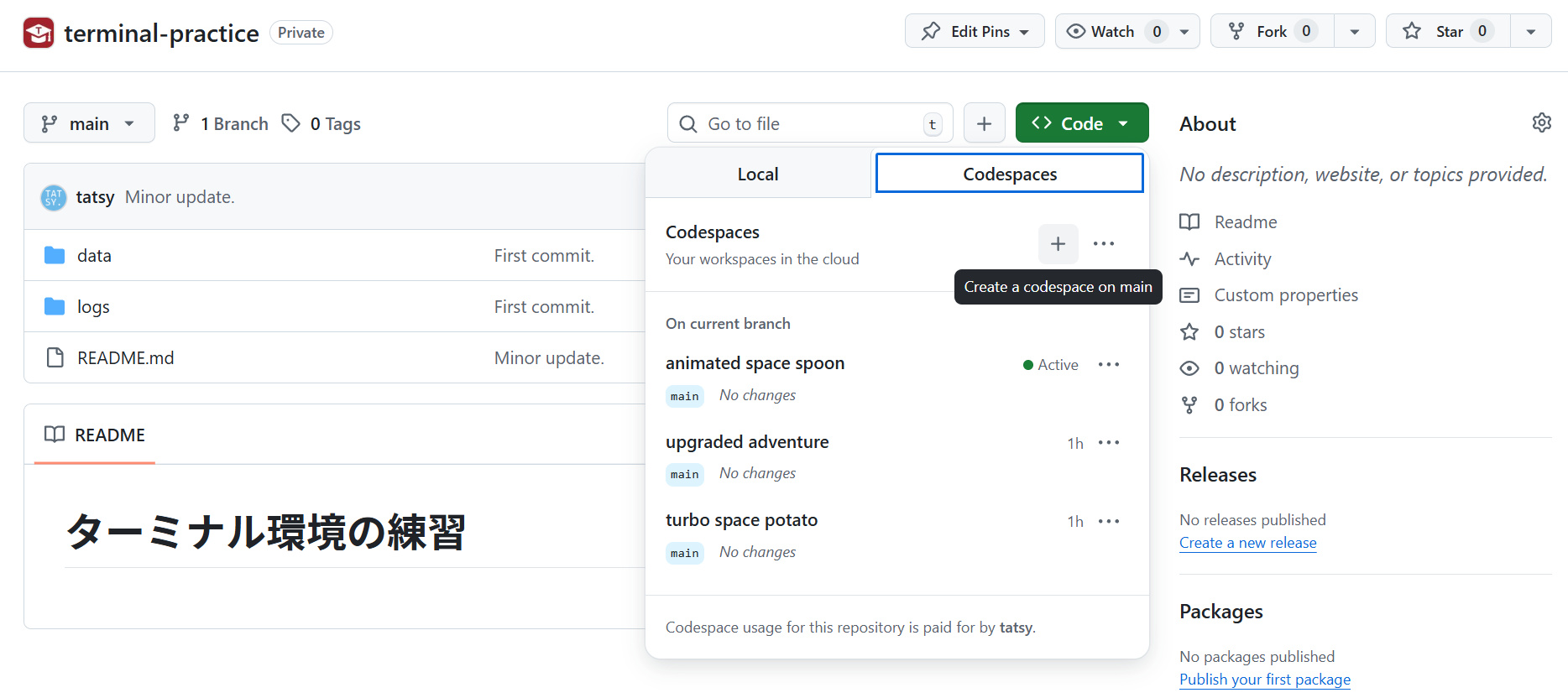Viewport: 1568px width, 698px height.
Task: Select the Codespaces tab
Action: pyautogui.click(x=1009, y=174)
